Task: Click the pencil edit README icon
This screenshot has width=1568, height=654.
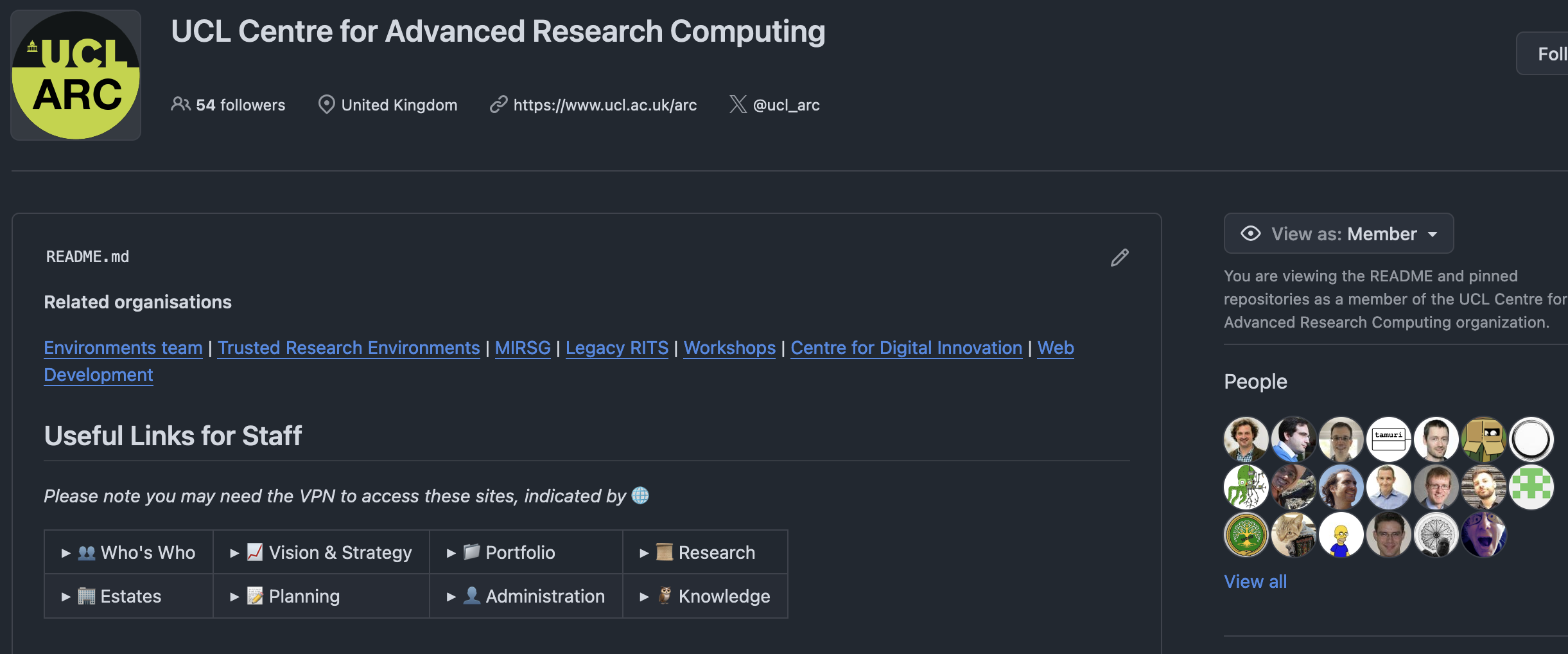Action: coord(1120,258)
